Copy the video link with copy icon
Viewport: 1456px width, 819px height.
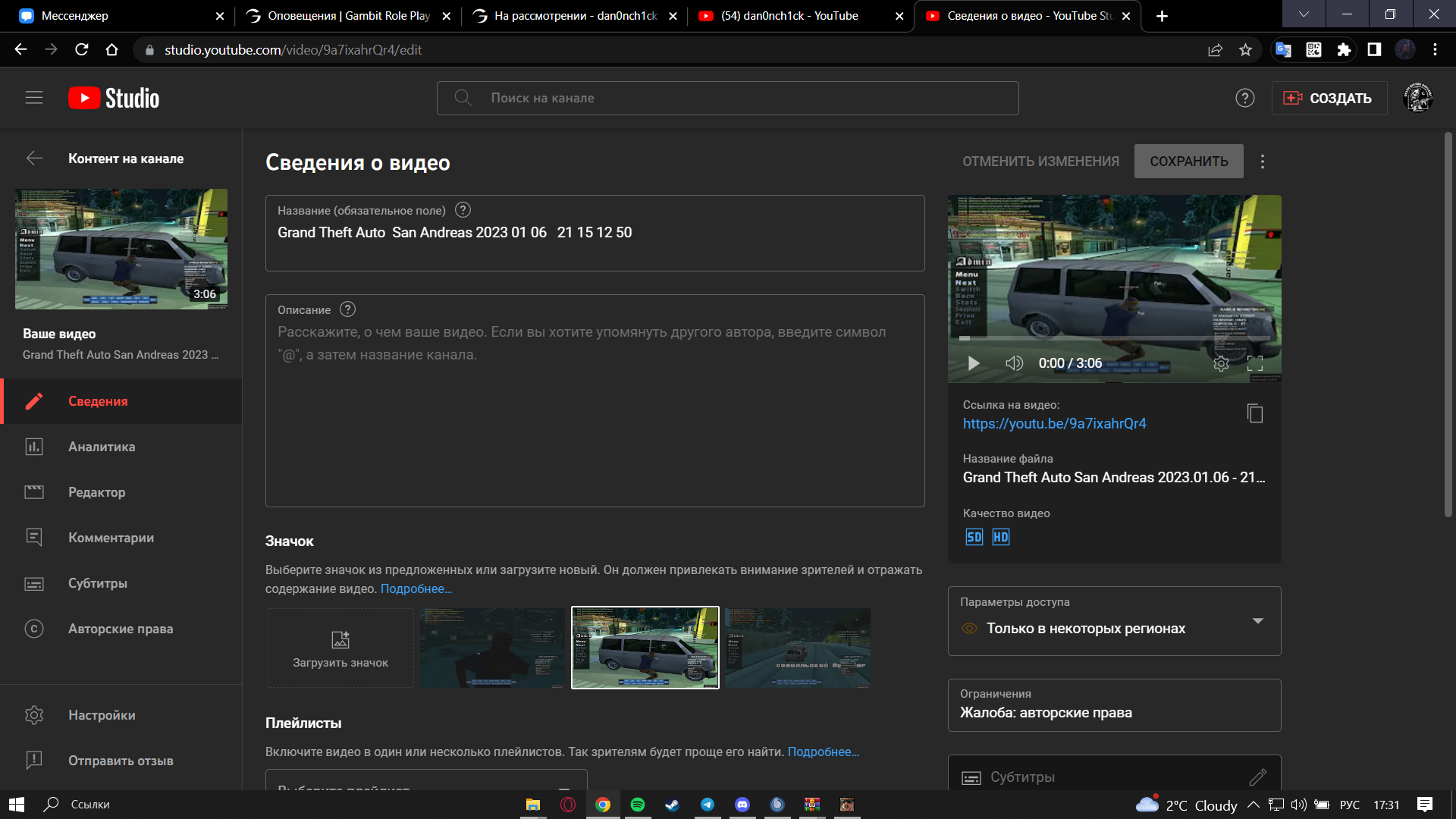pos(1255,413)
